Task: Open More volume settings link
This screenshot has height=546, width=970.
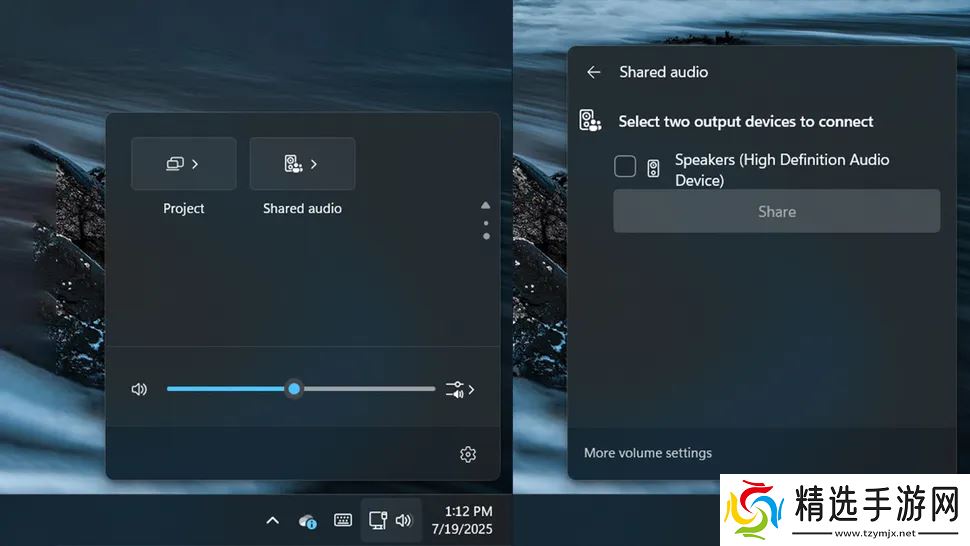Action: click(x=648, y=453)
